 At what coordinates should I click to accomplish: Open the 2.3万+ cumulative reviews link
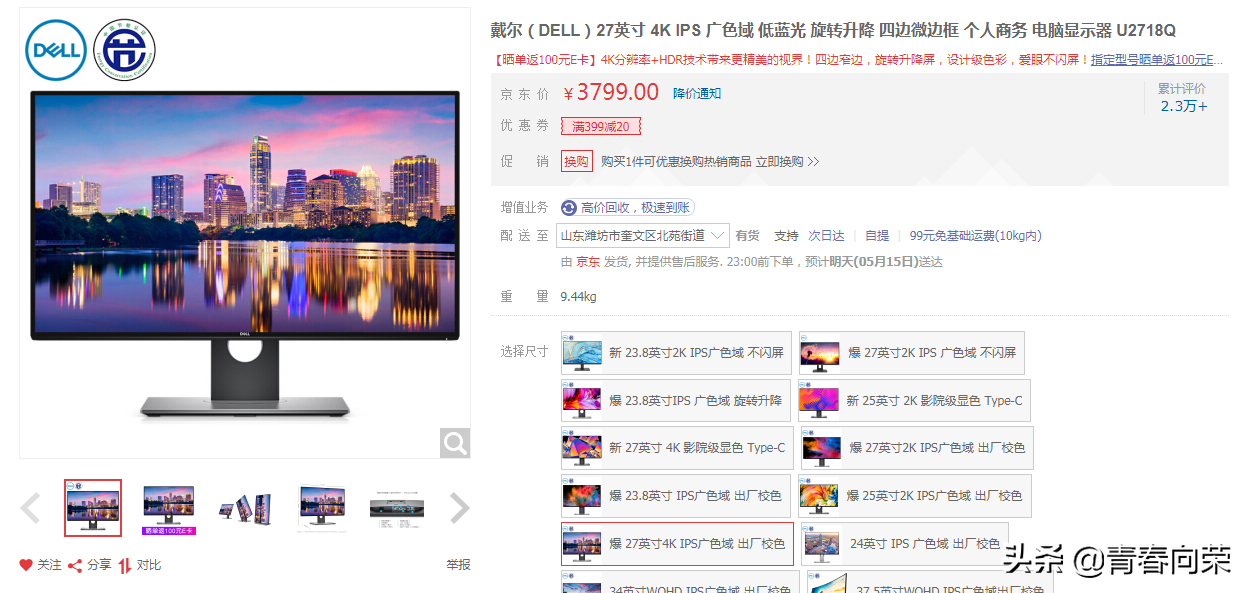point(1184,106)
